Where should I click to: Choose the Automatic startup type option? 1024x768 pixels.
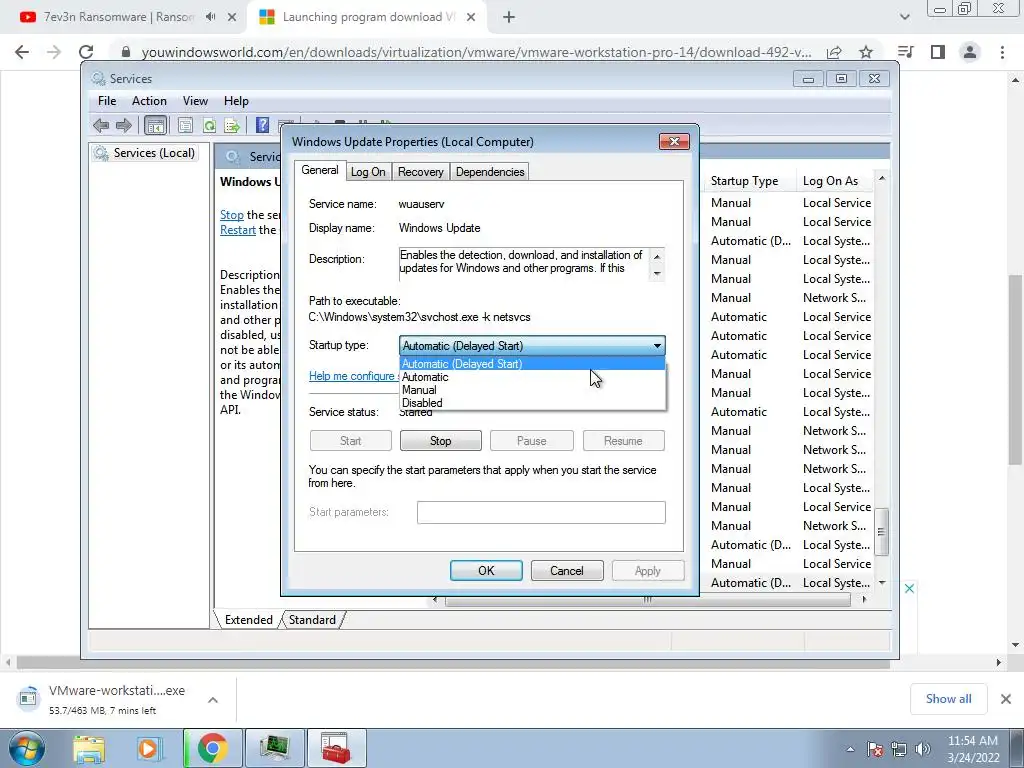click(532, 377)
